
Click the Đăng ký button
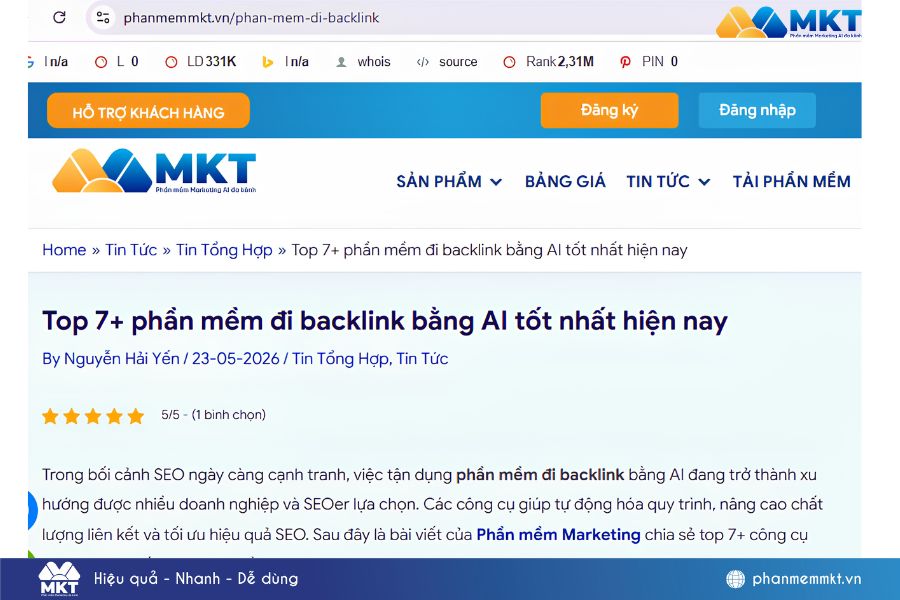(x=609, y=110)
